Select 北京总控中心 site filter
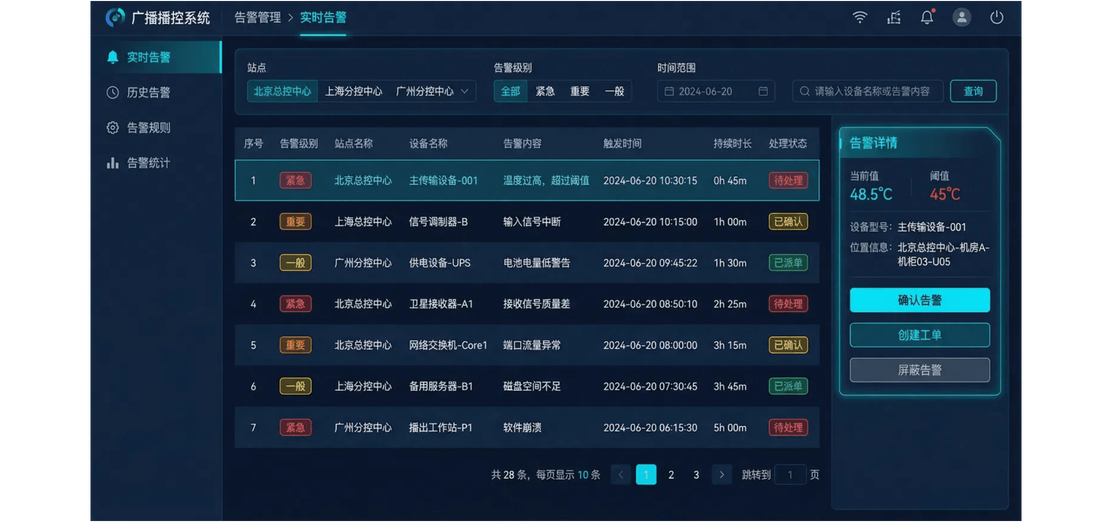 pyautogui.click(x=282, y=91)
